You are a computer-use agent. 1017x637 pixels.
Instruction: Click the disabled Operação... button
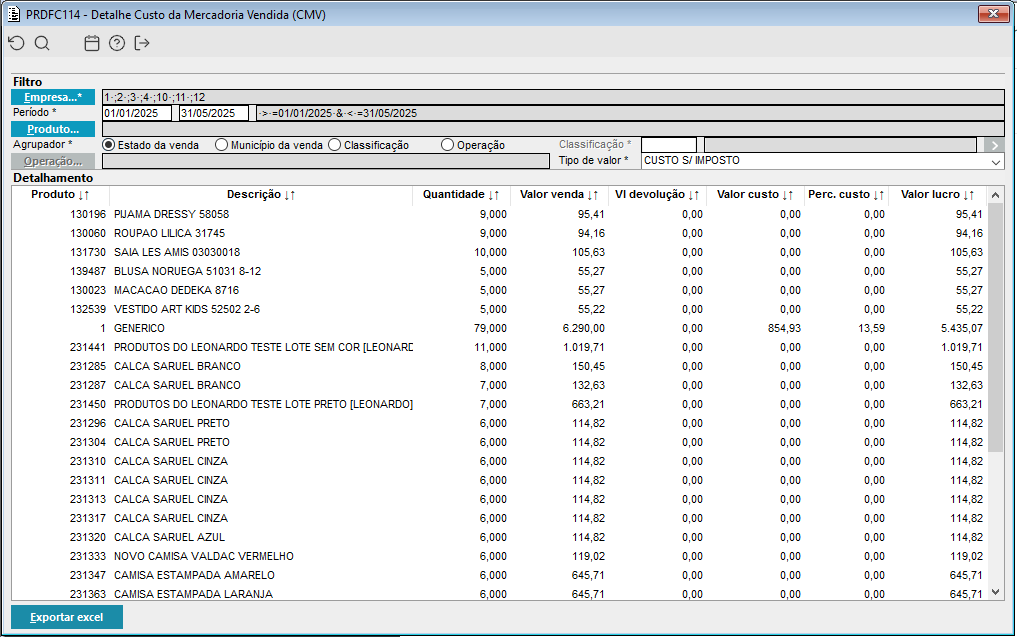pyautogui.click(x=53, y=161)
